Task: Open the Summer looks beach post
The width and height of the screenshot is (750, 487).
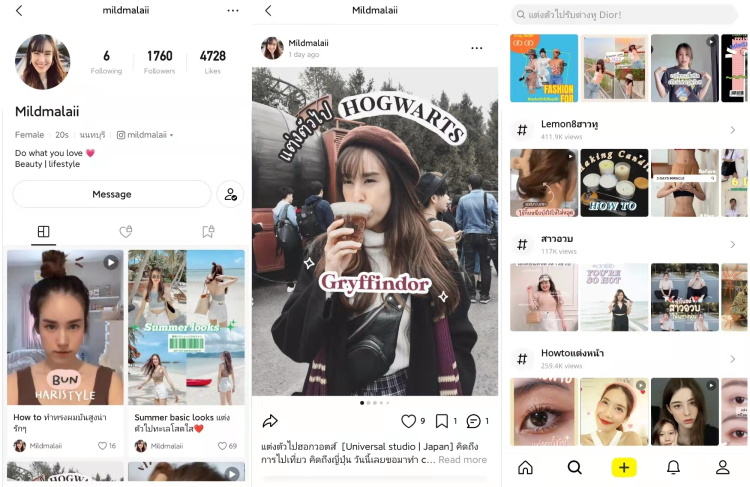Action: coord(187,327)
